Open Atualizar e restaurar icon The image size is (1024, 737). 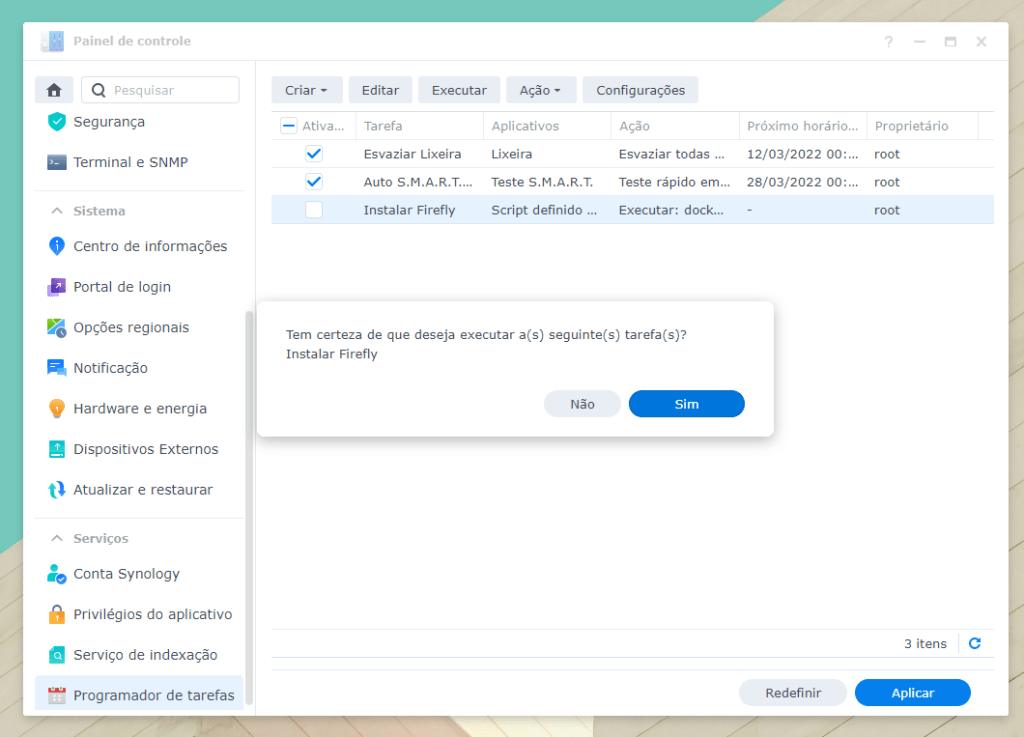click(x=57, y=490)
